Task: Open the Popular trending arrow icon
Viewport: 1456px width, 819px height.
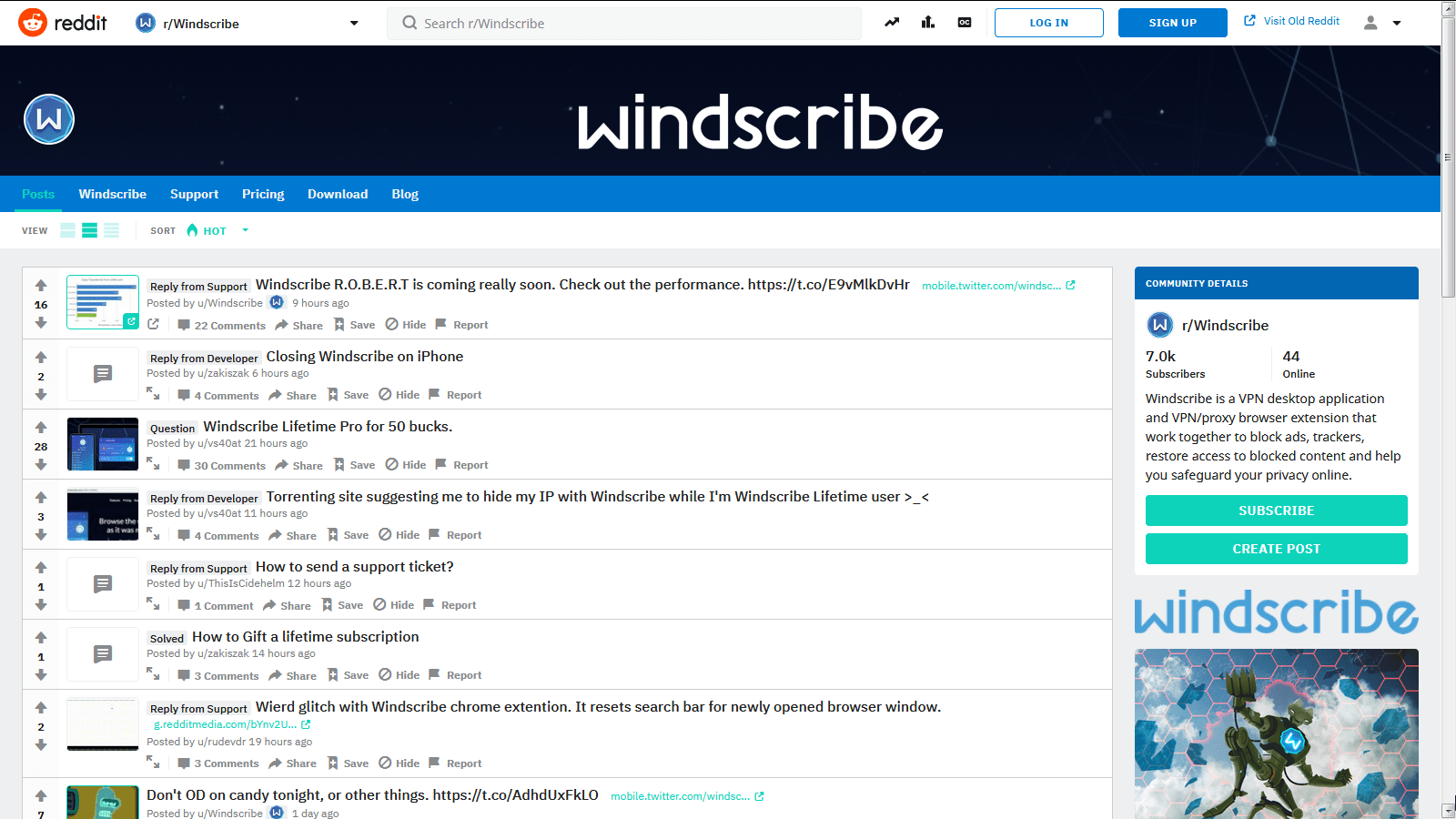Action: click(x=892, y=23)
